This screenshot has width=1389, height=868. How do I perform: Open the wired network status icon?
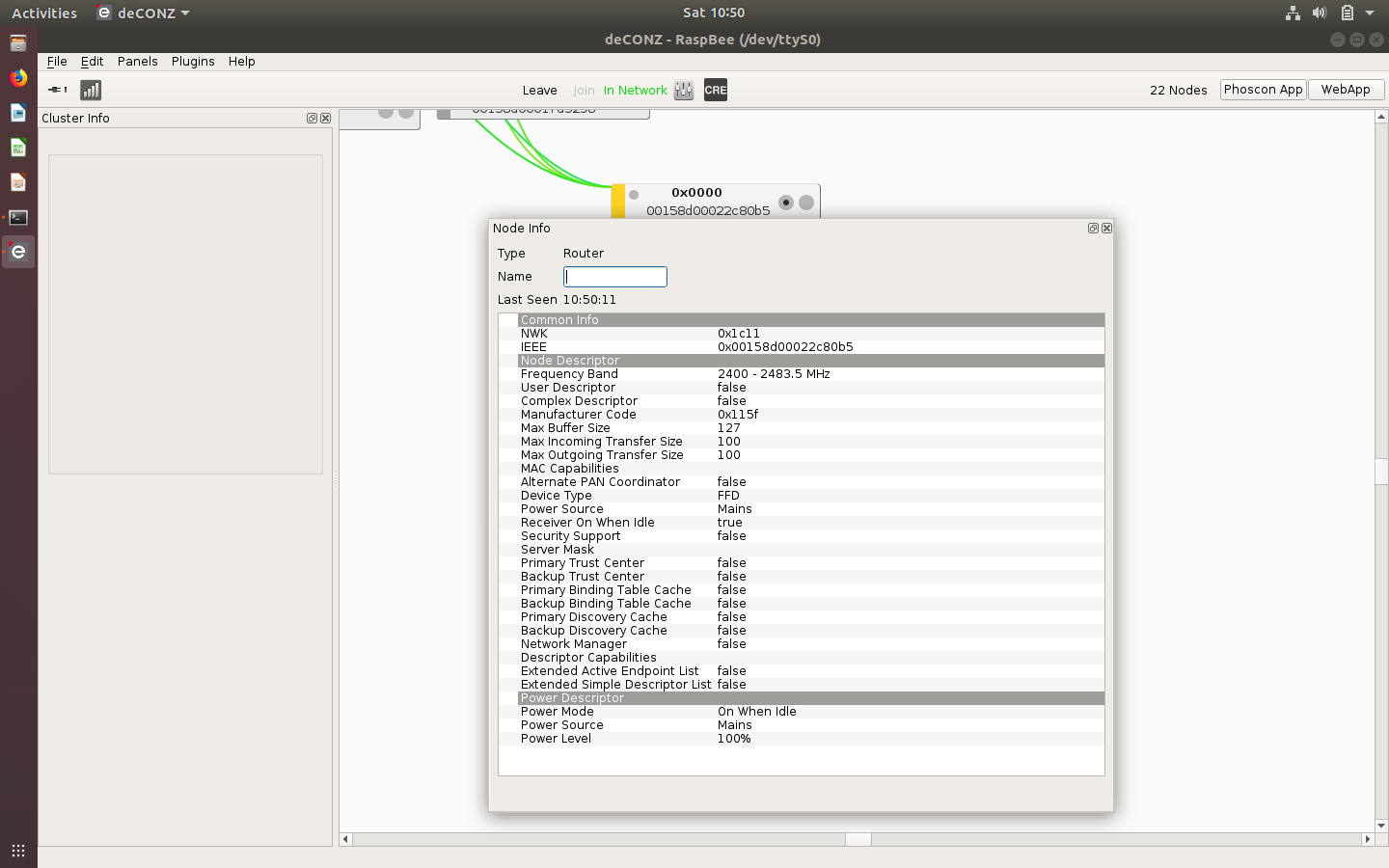(1293, 13)
